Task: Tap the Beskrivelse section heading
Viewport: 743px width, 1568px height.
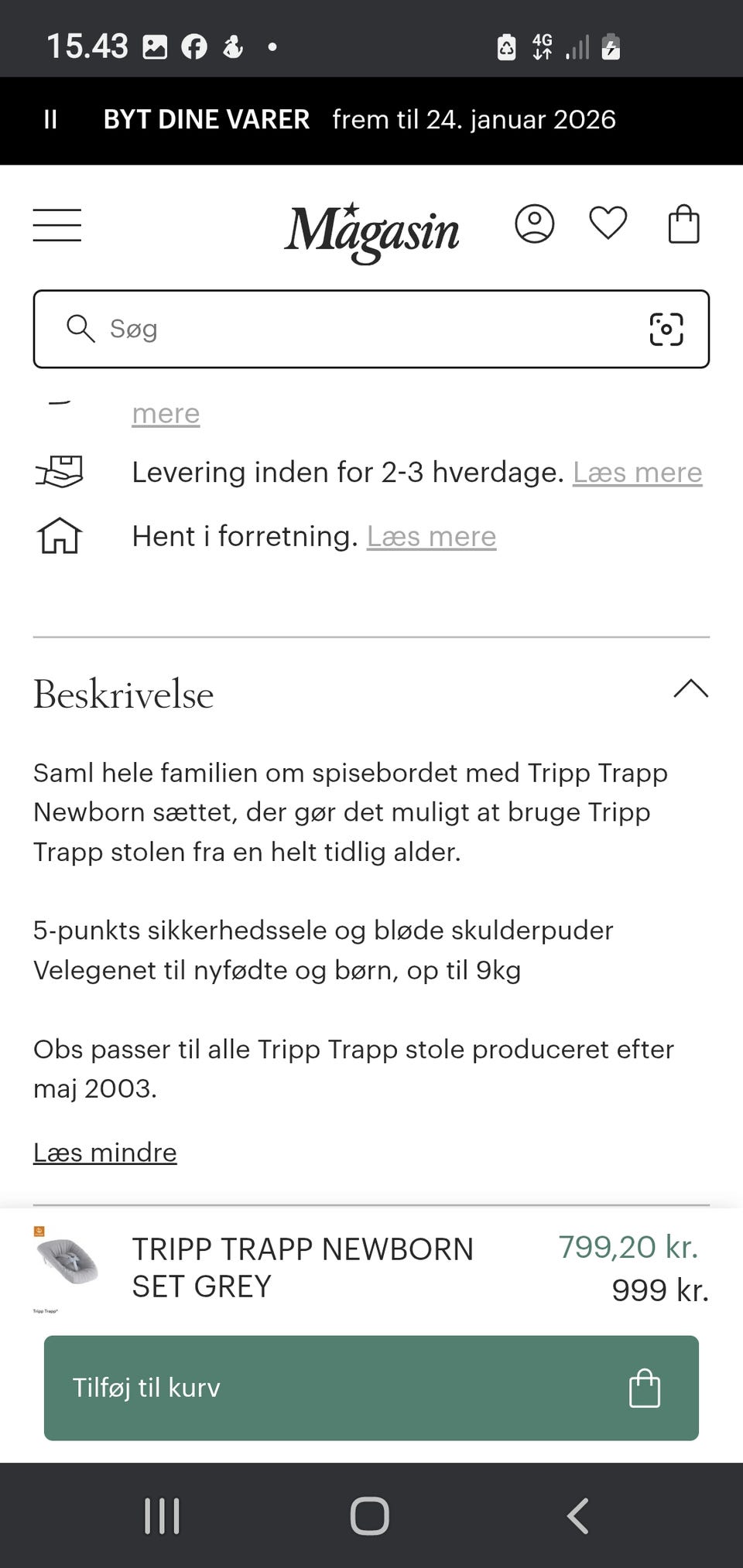Action: tap(124, 694)
